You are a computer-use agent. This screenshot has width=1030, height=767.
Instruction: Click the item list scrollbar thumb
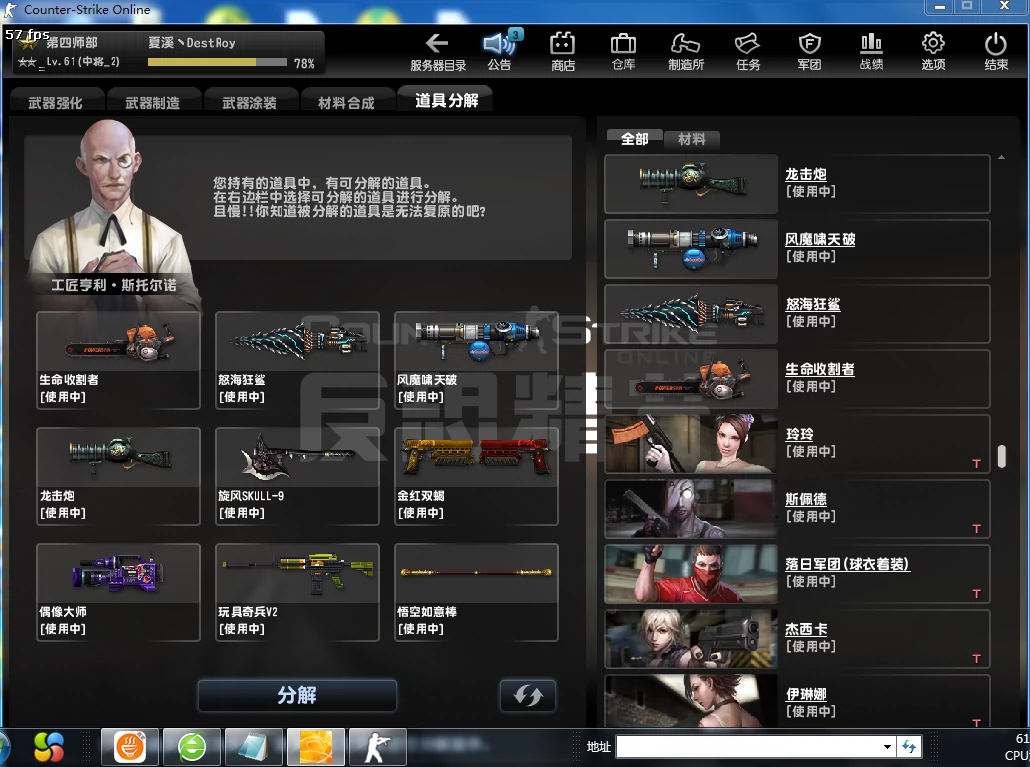[x=1002, y=456]
